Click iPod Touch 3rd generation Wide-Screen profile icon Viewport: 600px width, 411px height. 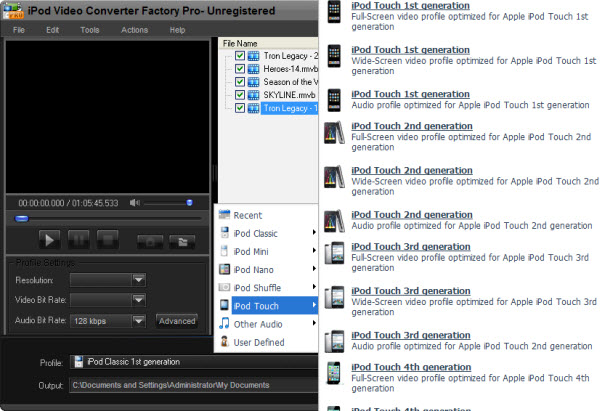pyautogui.click(x=334, y=297)
